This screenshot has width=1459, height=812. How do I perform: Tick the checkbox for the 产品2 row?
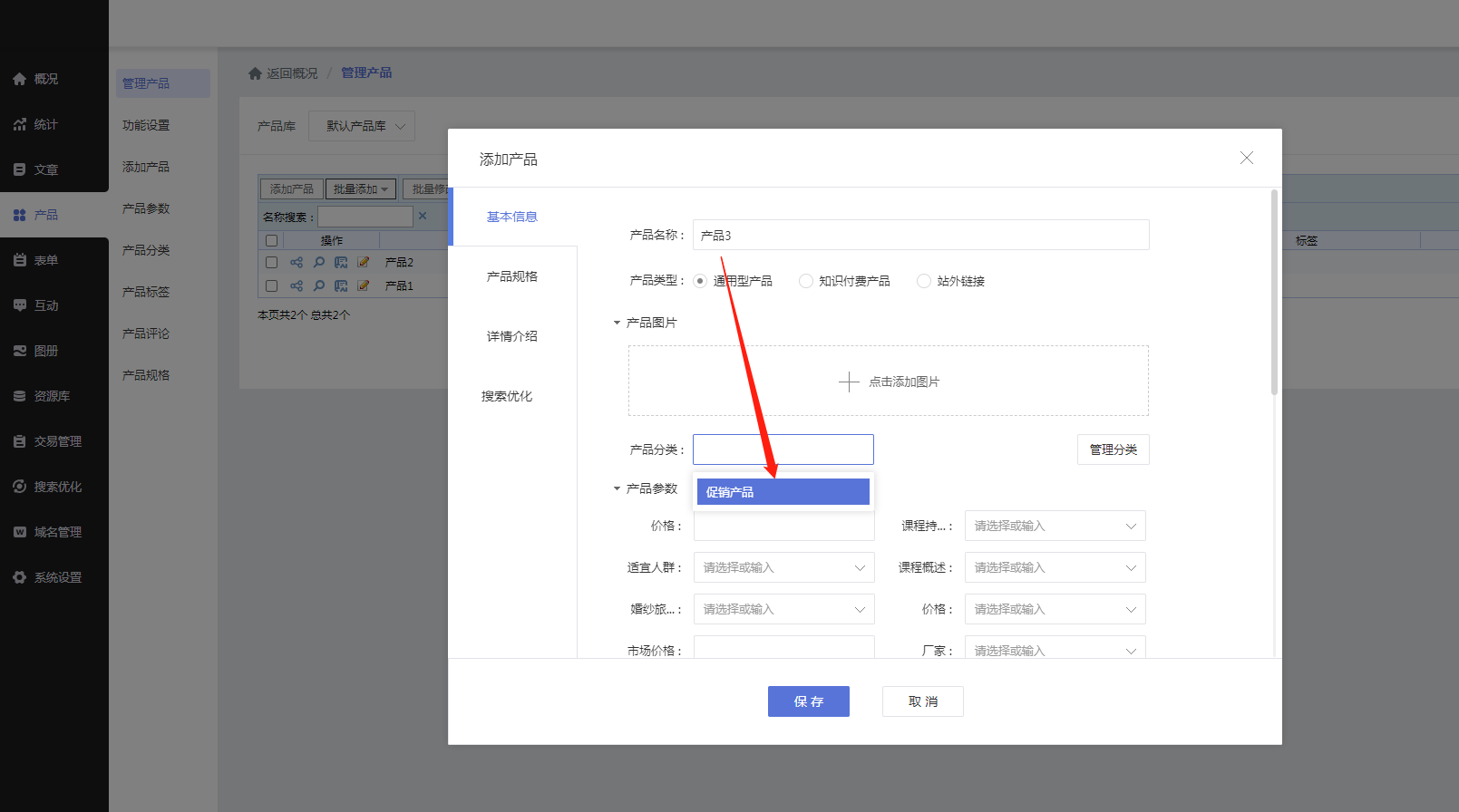click(x=271, y=262)
